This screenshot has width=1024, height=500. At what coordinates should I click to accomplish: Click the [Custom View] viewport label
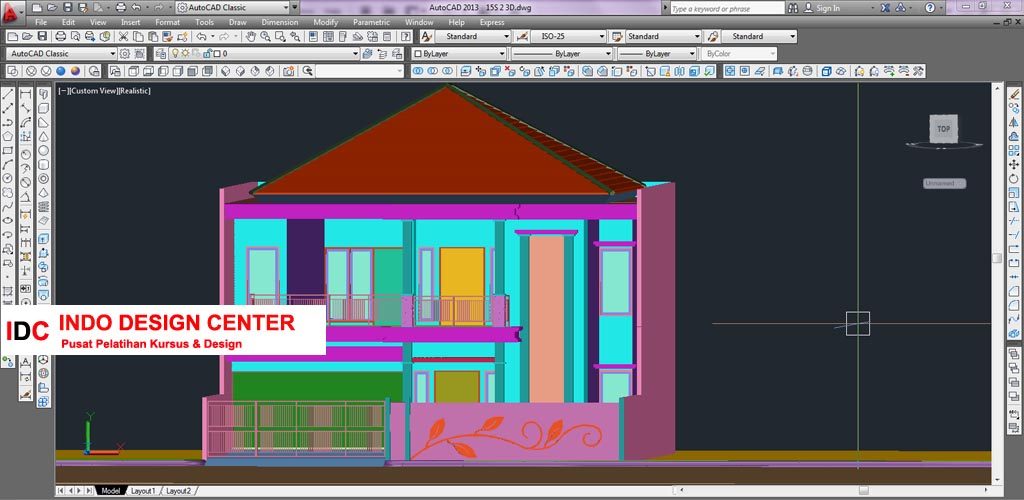[93, 91]
